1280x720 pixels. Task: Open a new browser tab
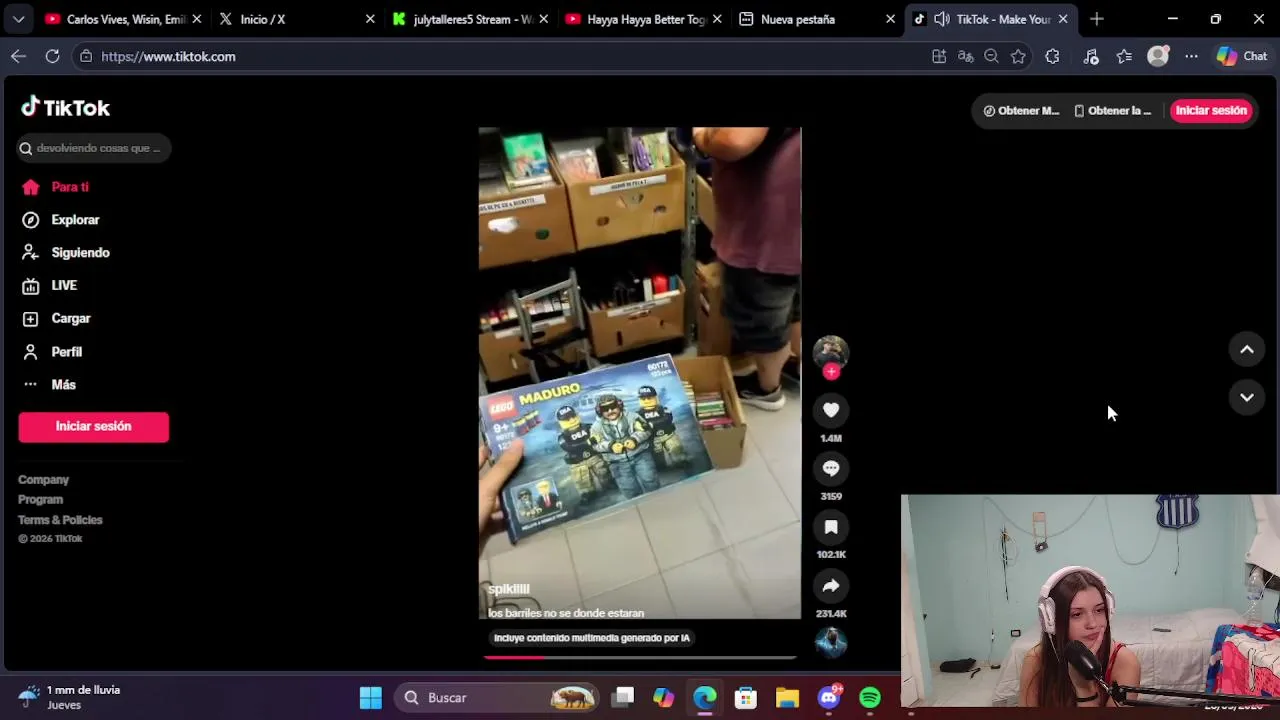1097,19
